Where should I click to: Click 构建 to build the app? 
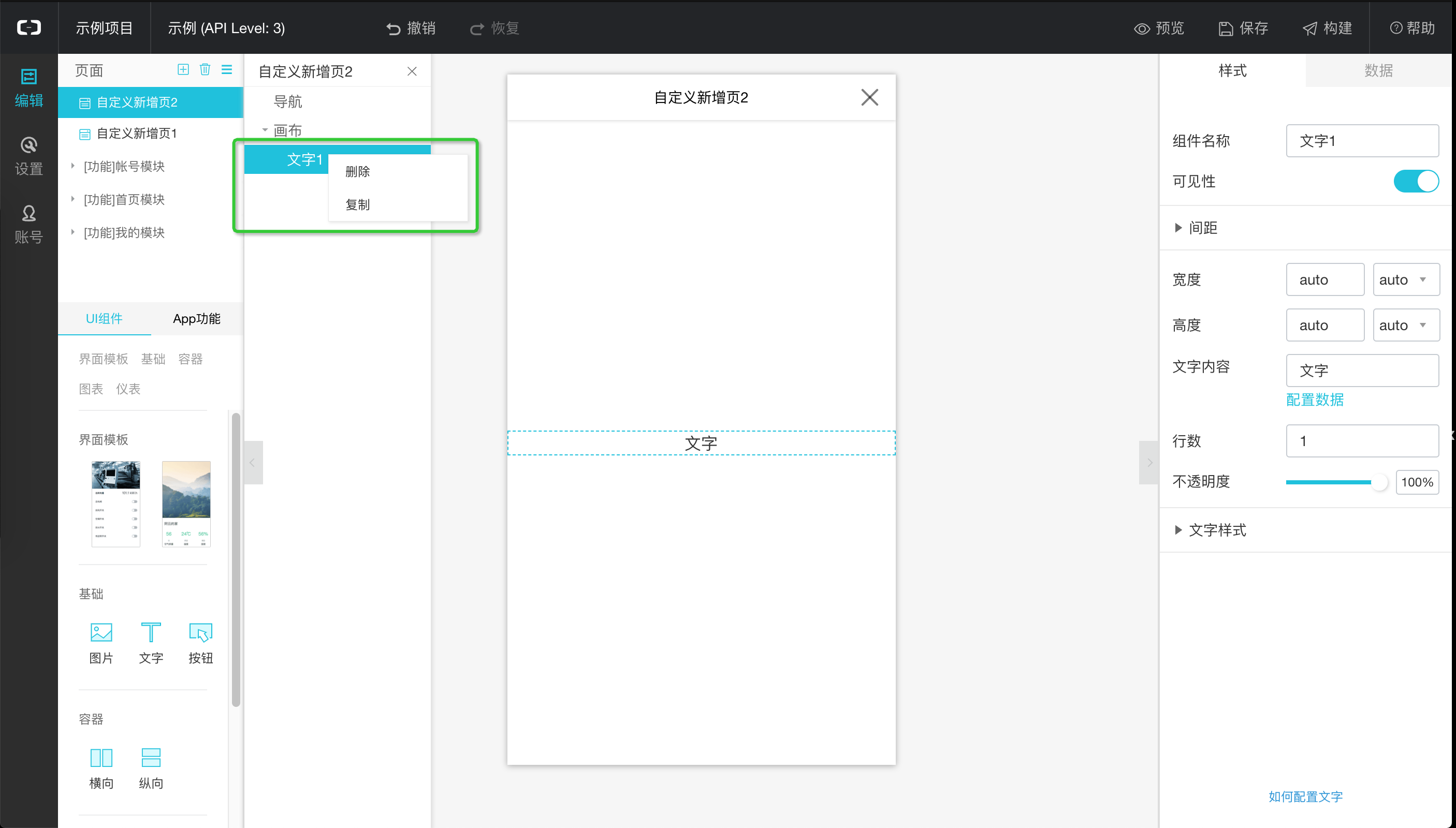(1328, 28)
